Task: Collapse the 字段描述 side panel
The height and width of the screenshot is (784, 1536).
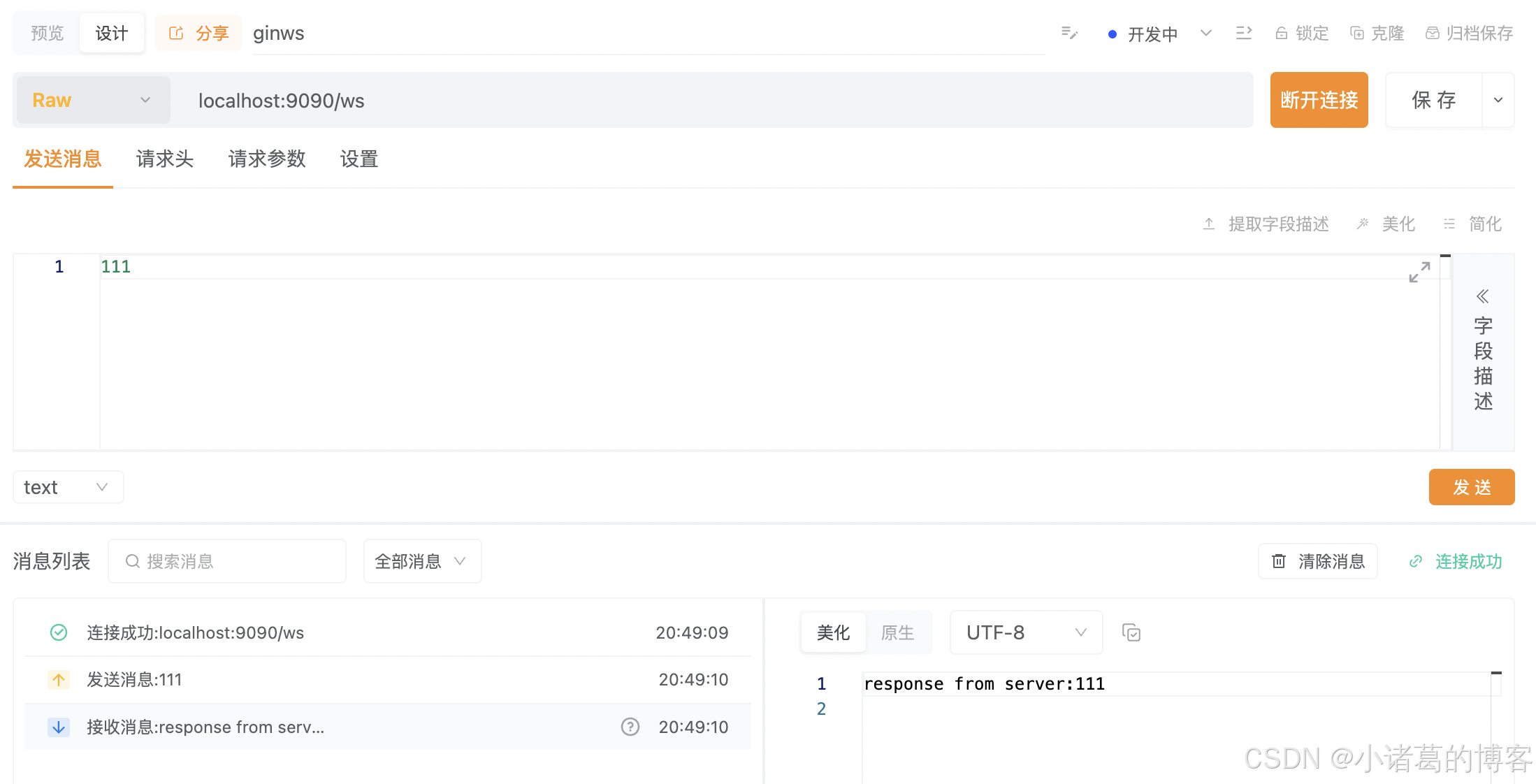Action: pyautogui.click(x=1483, y=296)
